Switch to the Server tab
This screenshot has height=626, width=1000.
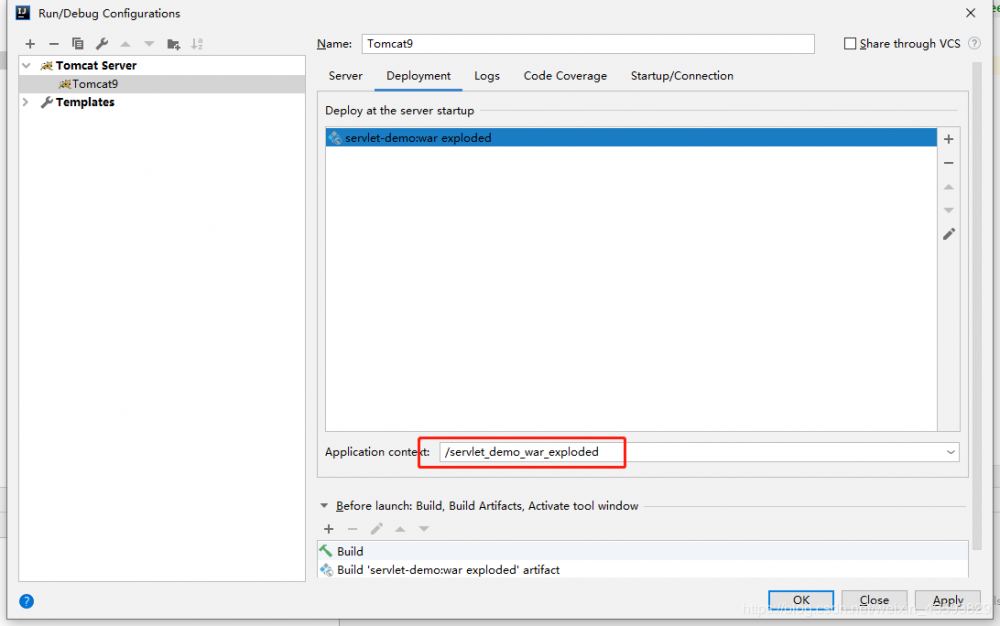tap(346, 76)
